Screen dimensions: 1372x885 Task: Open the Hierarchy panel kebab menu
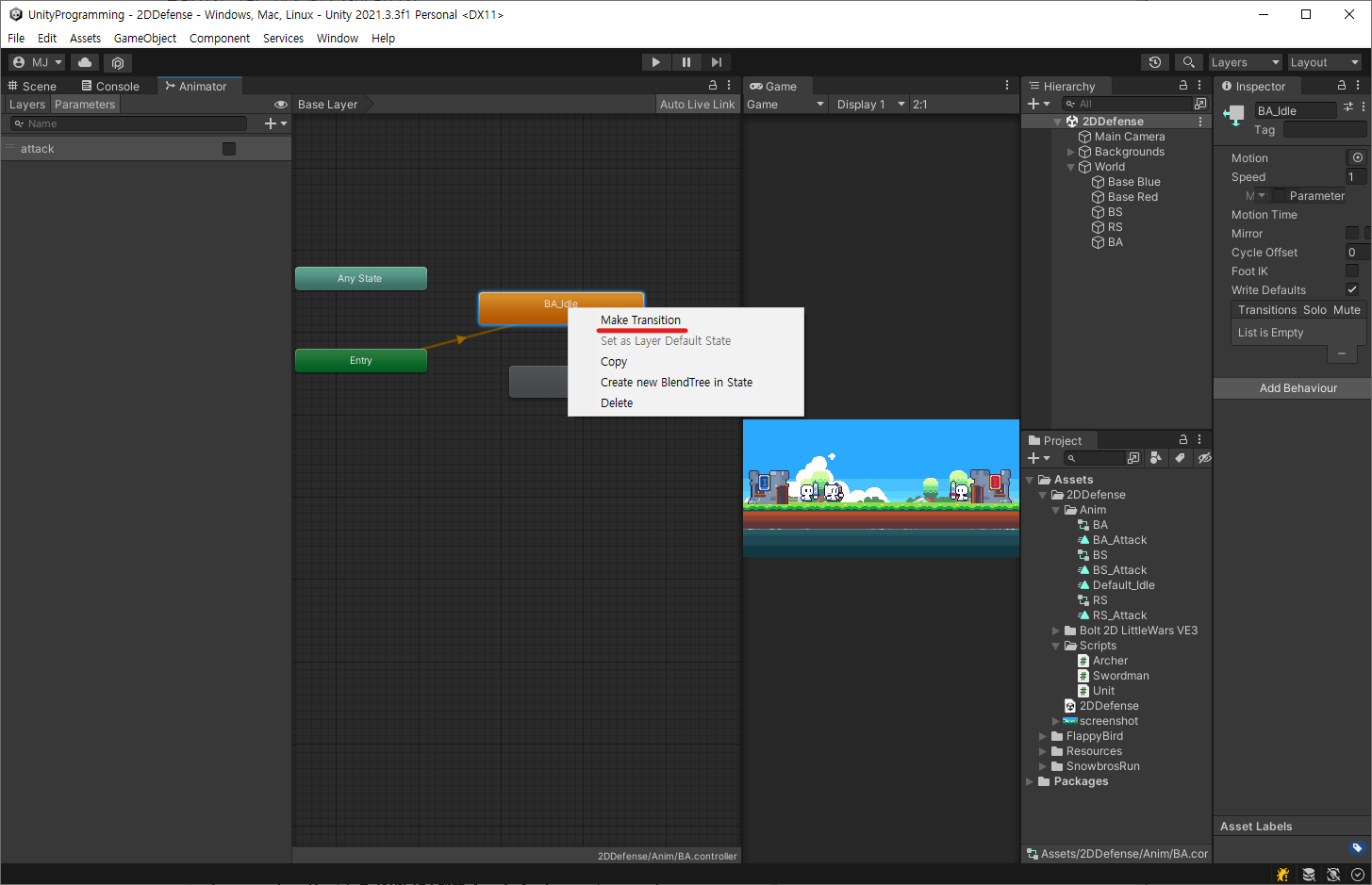tap(1199, 85)
